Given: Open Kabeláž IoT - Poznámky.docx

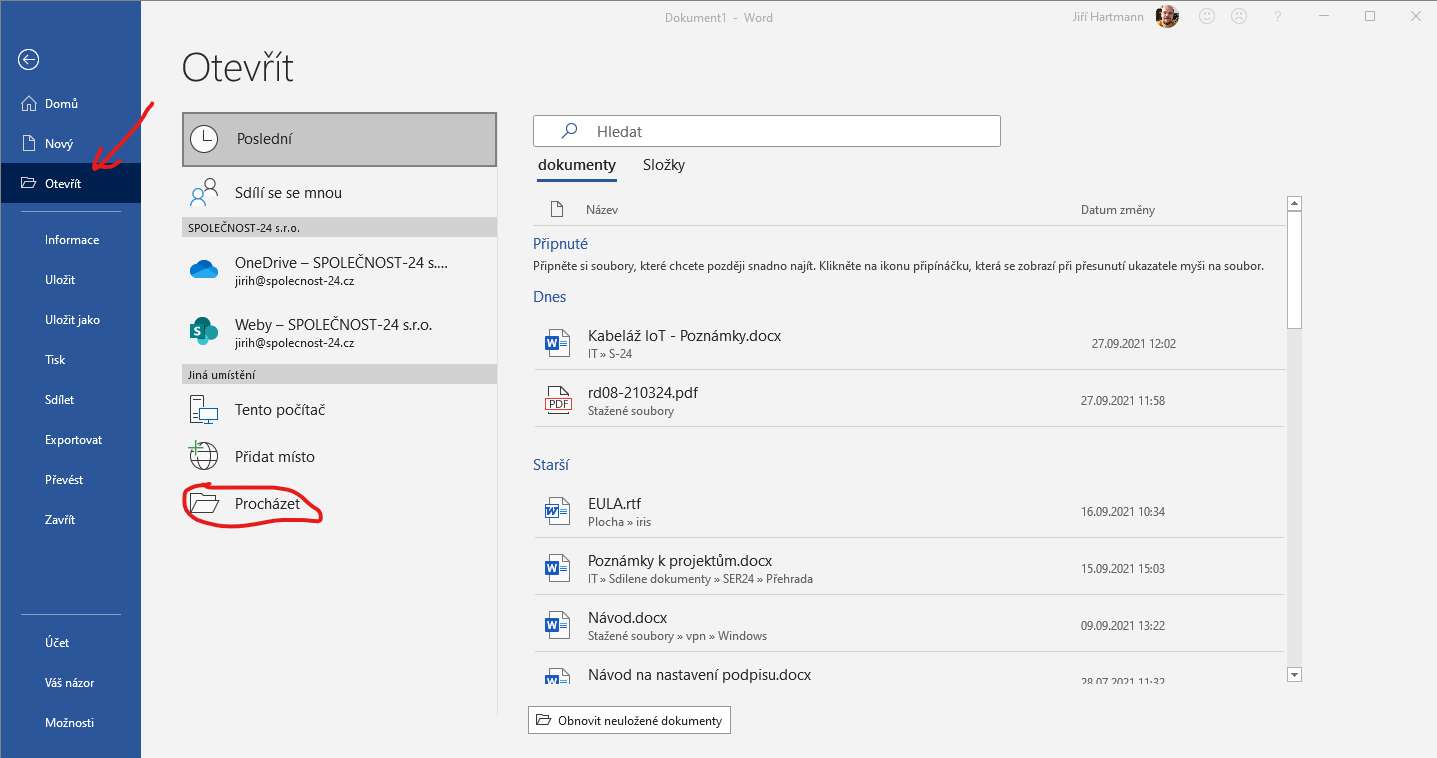Looking at the screenshot, I should click(x=910, y=343).
